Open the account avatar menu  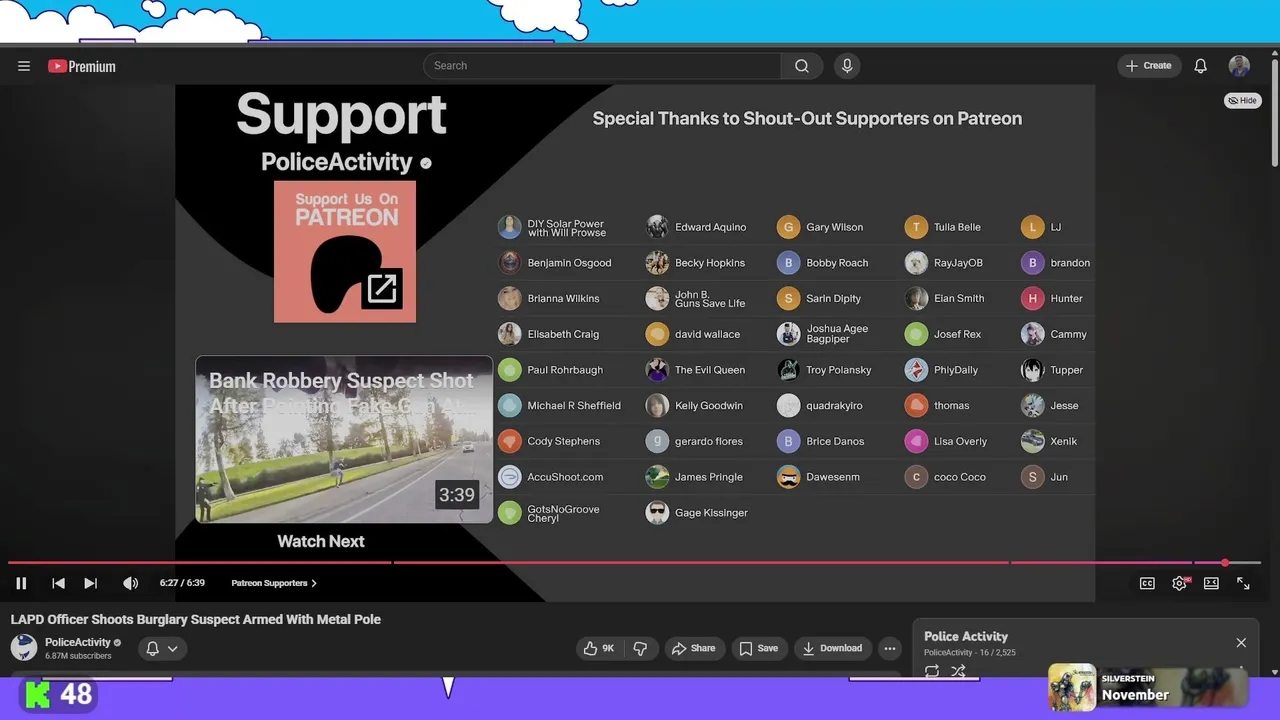click(1239, 66)
